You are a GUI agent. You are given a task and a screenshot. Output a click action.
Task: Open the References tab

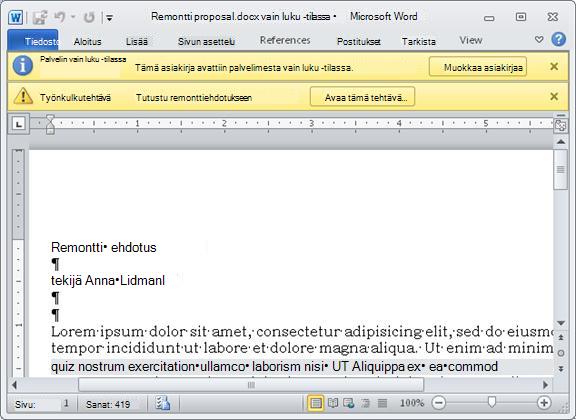[285, 40]
